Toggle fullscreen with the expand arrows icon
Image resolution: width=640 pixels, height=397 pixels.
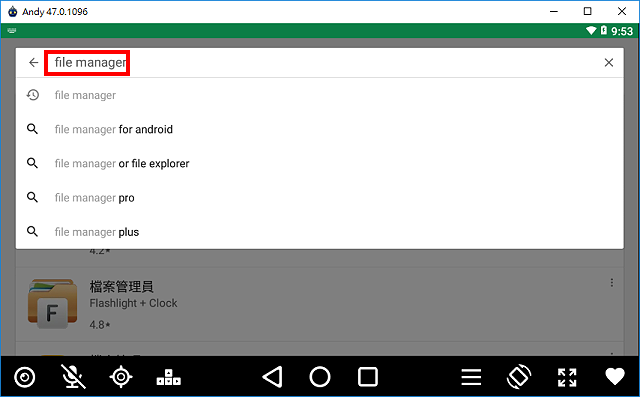click(x=567, y=377)
